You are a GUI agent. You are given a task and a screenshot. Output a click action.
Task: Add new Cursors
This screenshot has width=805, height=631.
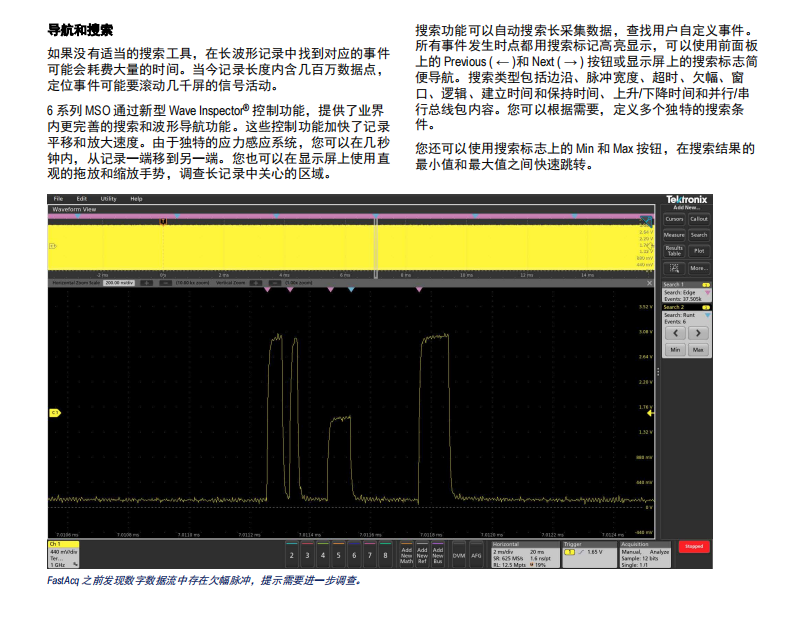tap(674, 219)
